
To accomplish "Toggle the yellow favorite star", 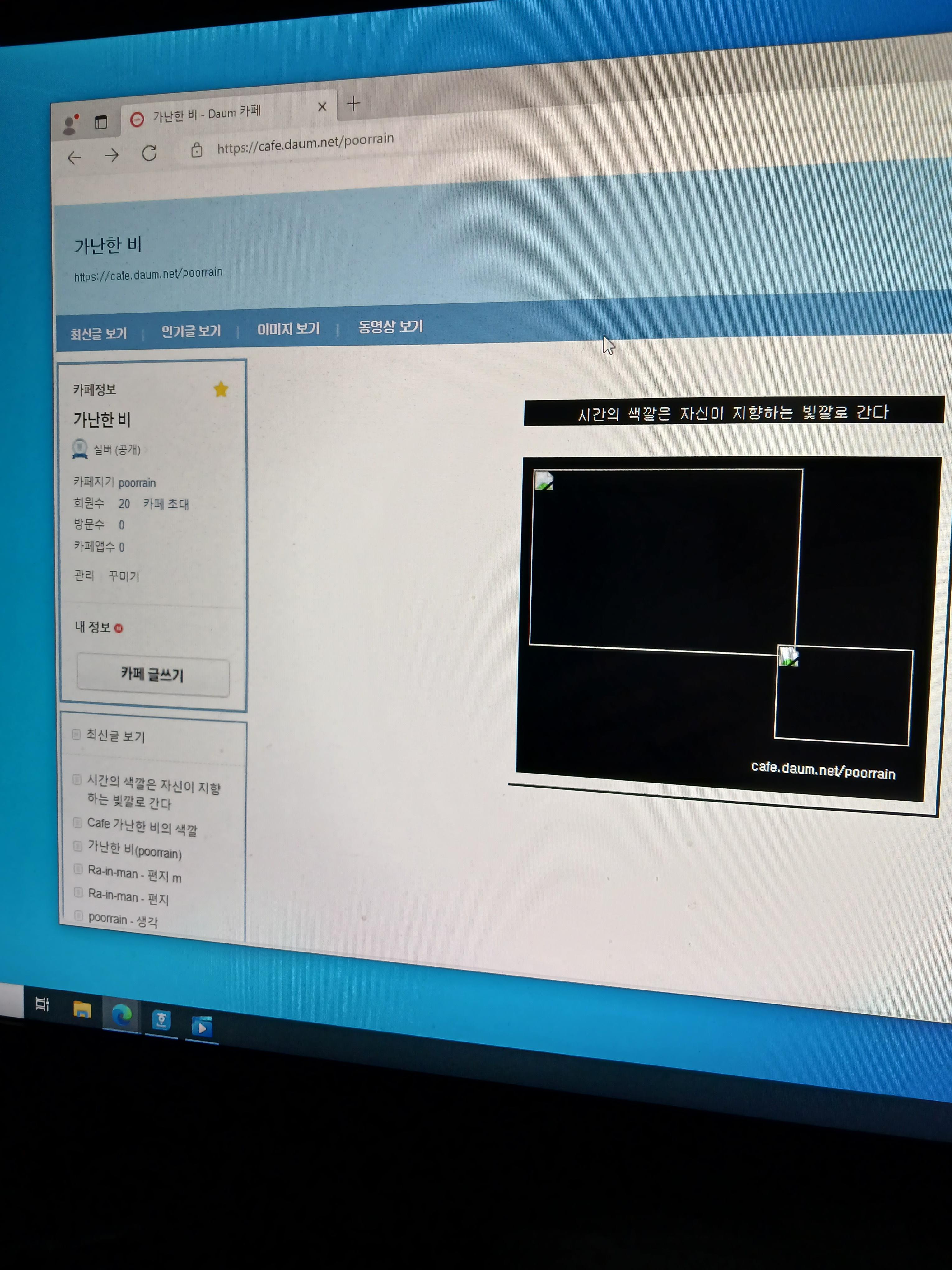I will coord(221,389).
